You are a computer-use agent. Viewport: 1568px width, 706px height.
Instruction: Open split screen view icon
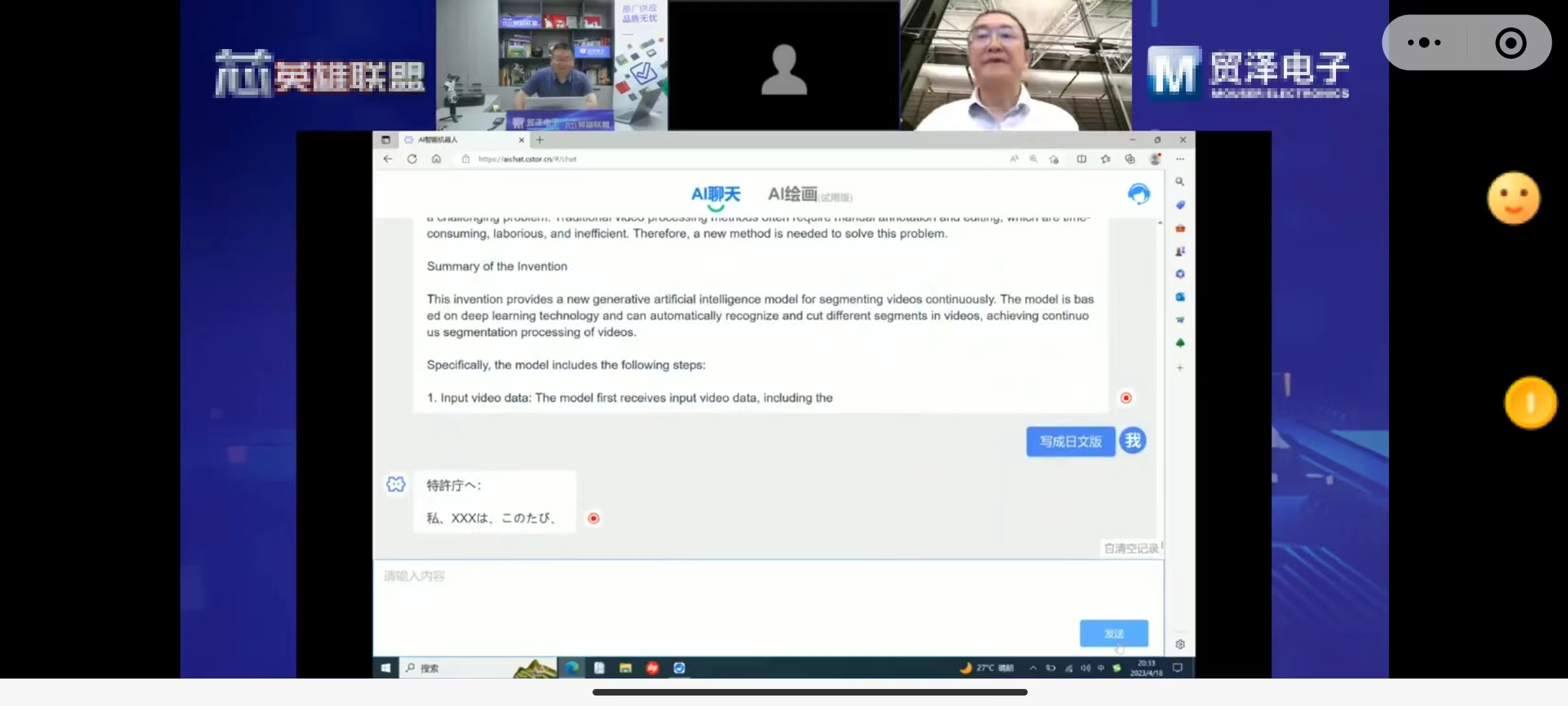pos(1081,159)
